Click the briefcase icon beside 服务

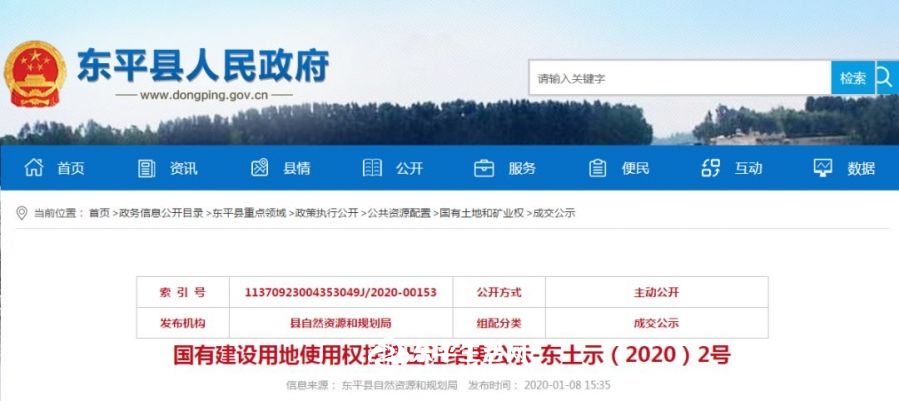point(484,168)
